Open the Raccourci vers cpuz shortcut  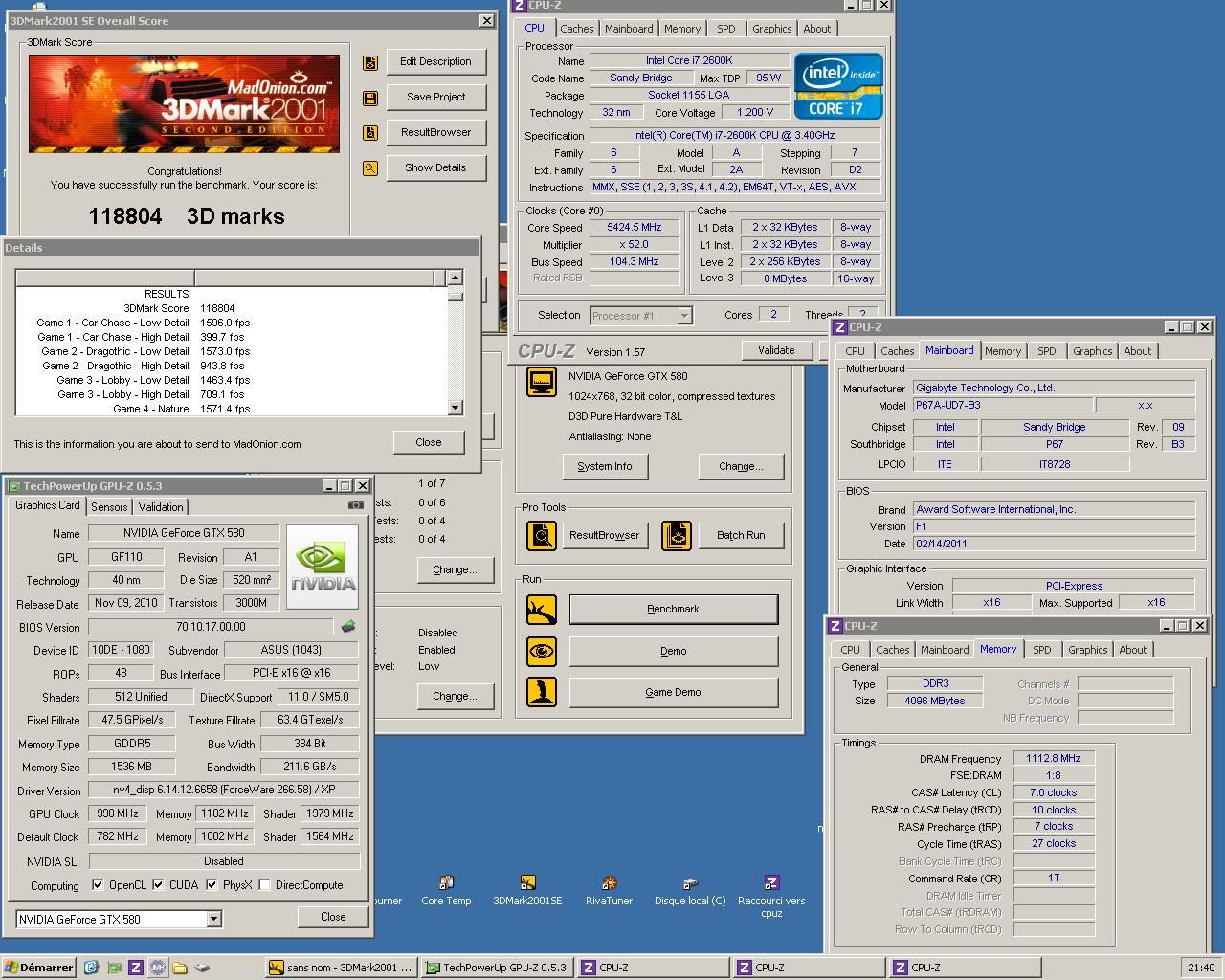(771, 896)
